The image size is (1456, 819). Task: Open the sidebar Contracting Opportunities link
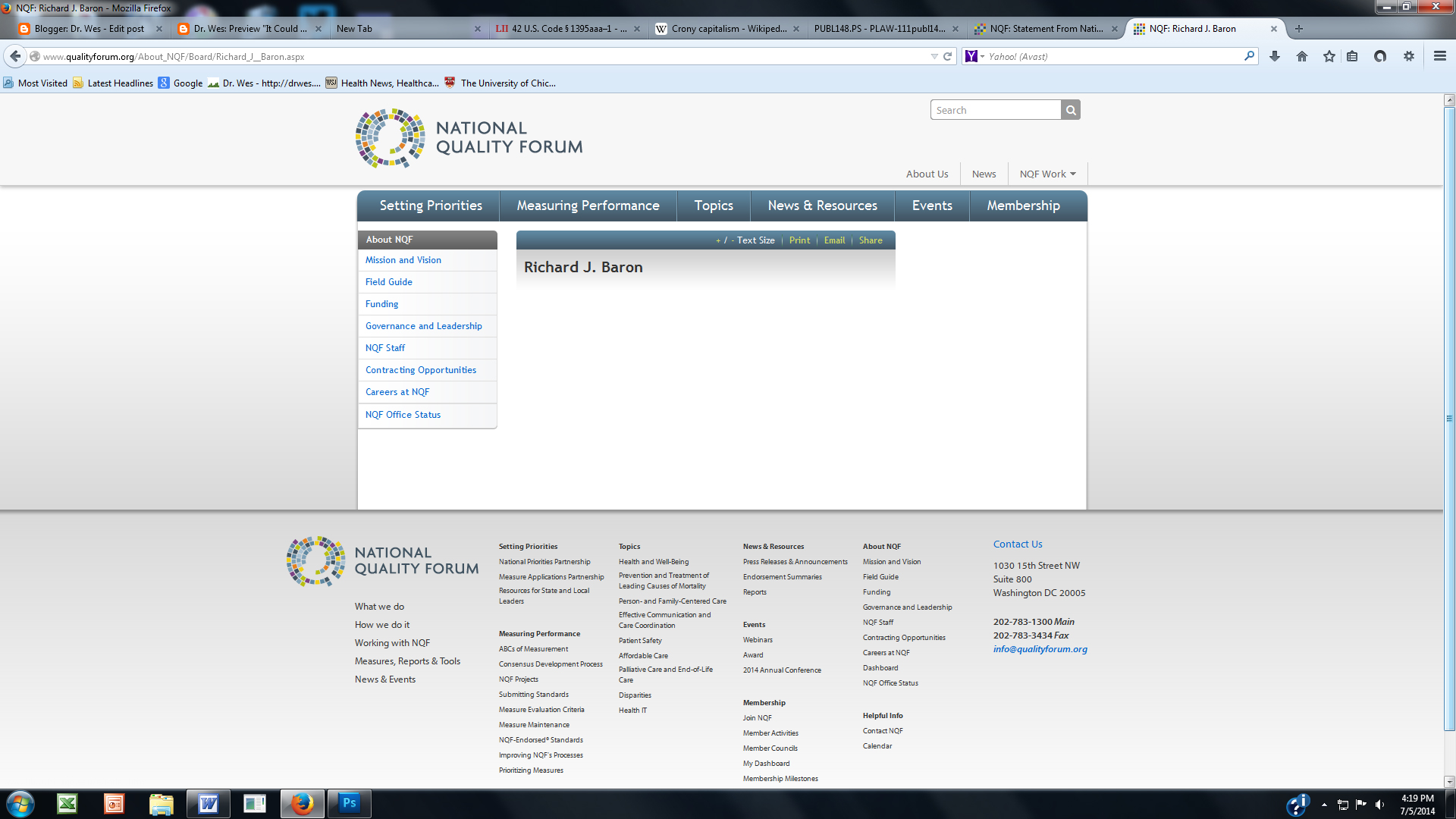[420, 370]
